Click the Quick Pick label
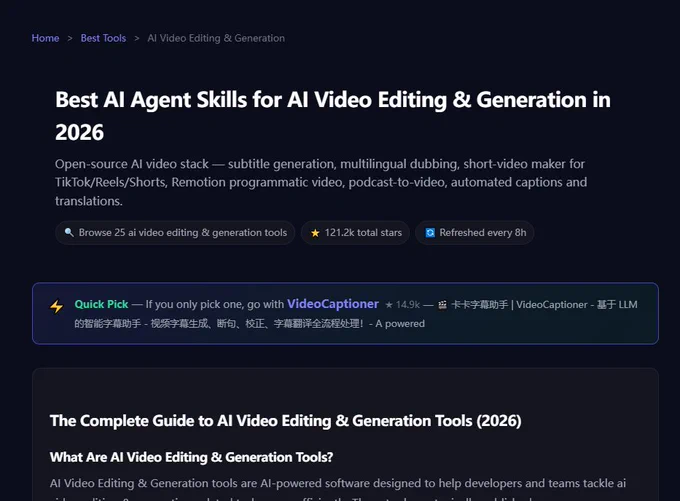Viewport: 680px width, 501px height. coord(101,305)
